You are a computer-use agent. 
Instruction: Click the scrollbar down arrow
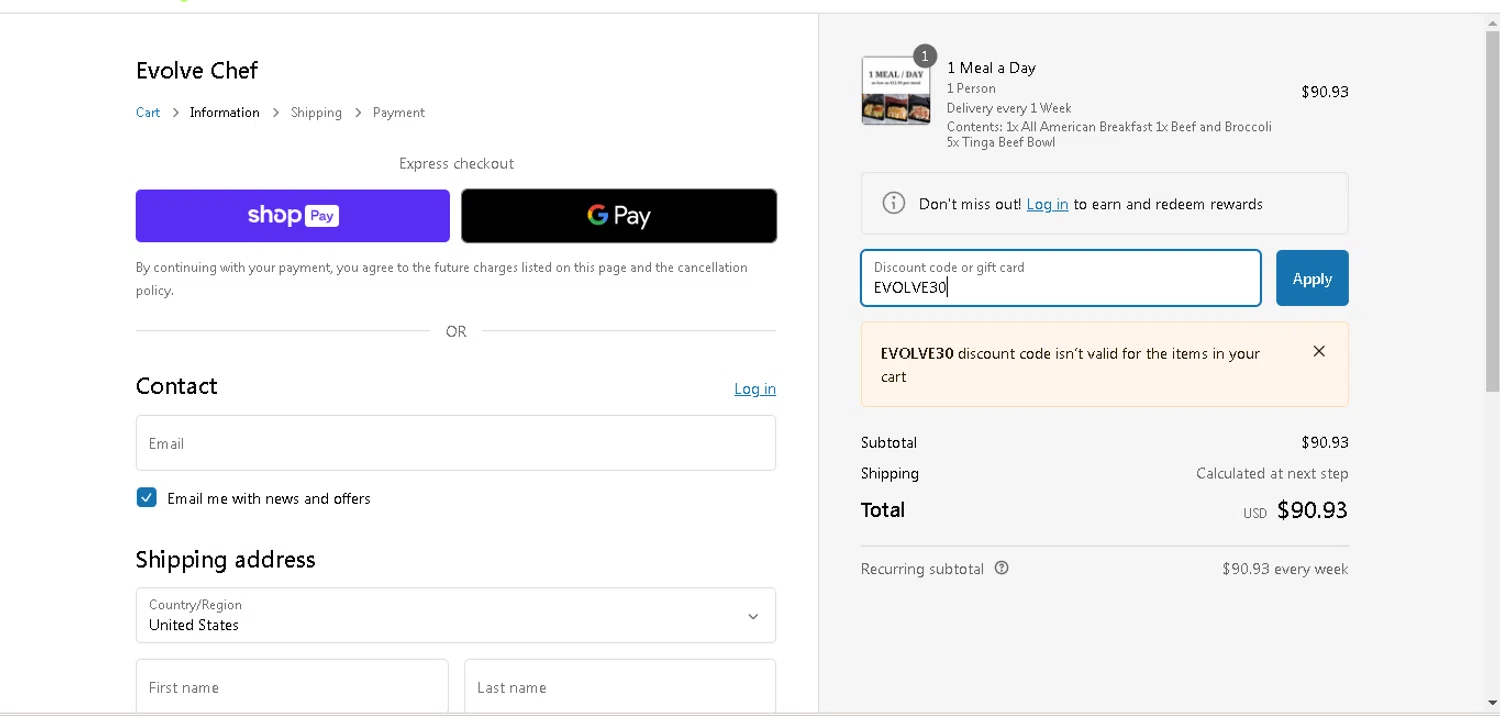point(1492,704)
